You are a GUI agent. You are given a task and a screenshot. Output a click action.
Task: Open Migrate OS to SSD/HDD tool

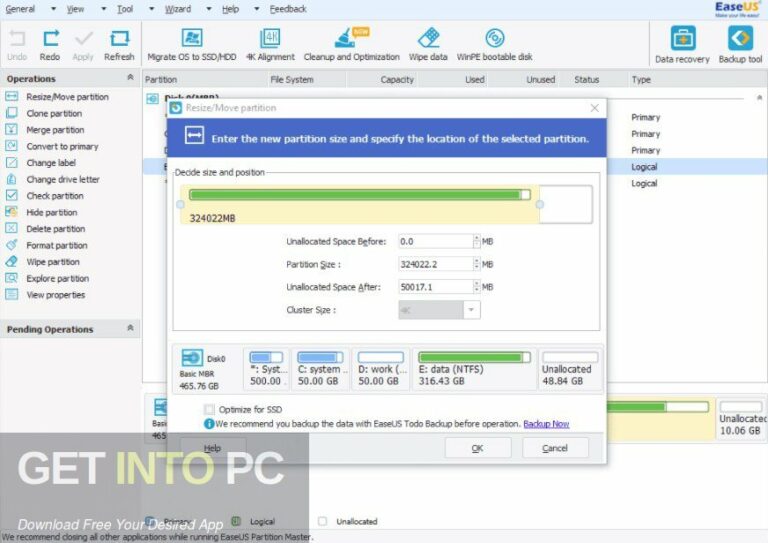click(192, 45)
